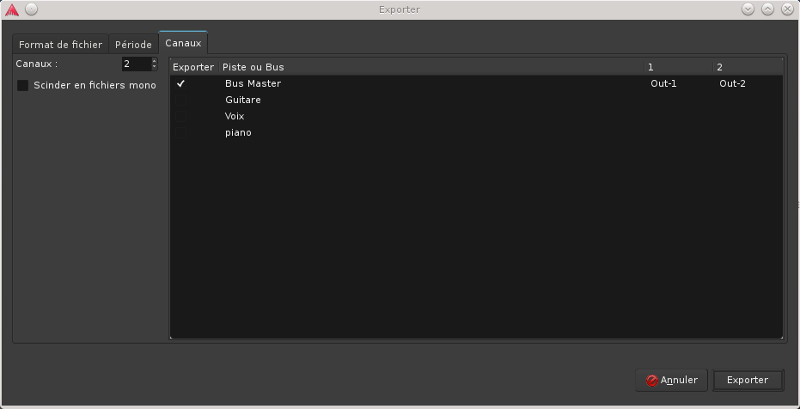Minimize the Exporter dialog window
The width and height of the screenshot is (800, 409).
[749, 9]
